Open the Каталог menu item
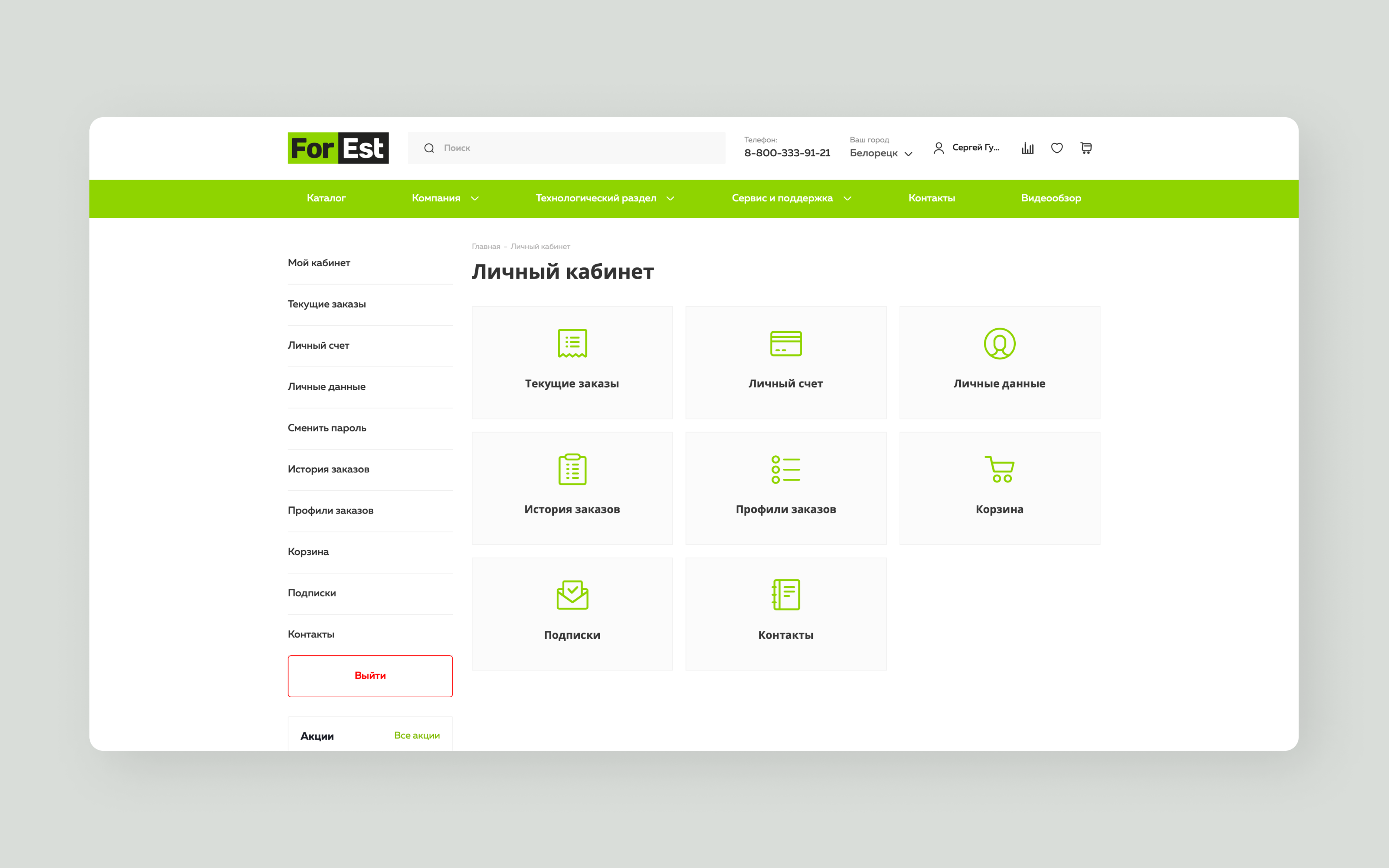Screen dimensions: 1389x868 [326, 198]
